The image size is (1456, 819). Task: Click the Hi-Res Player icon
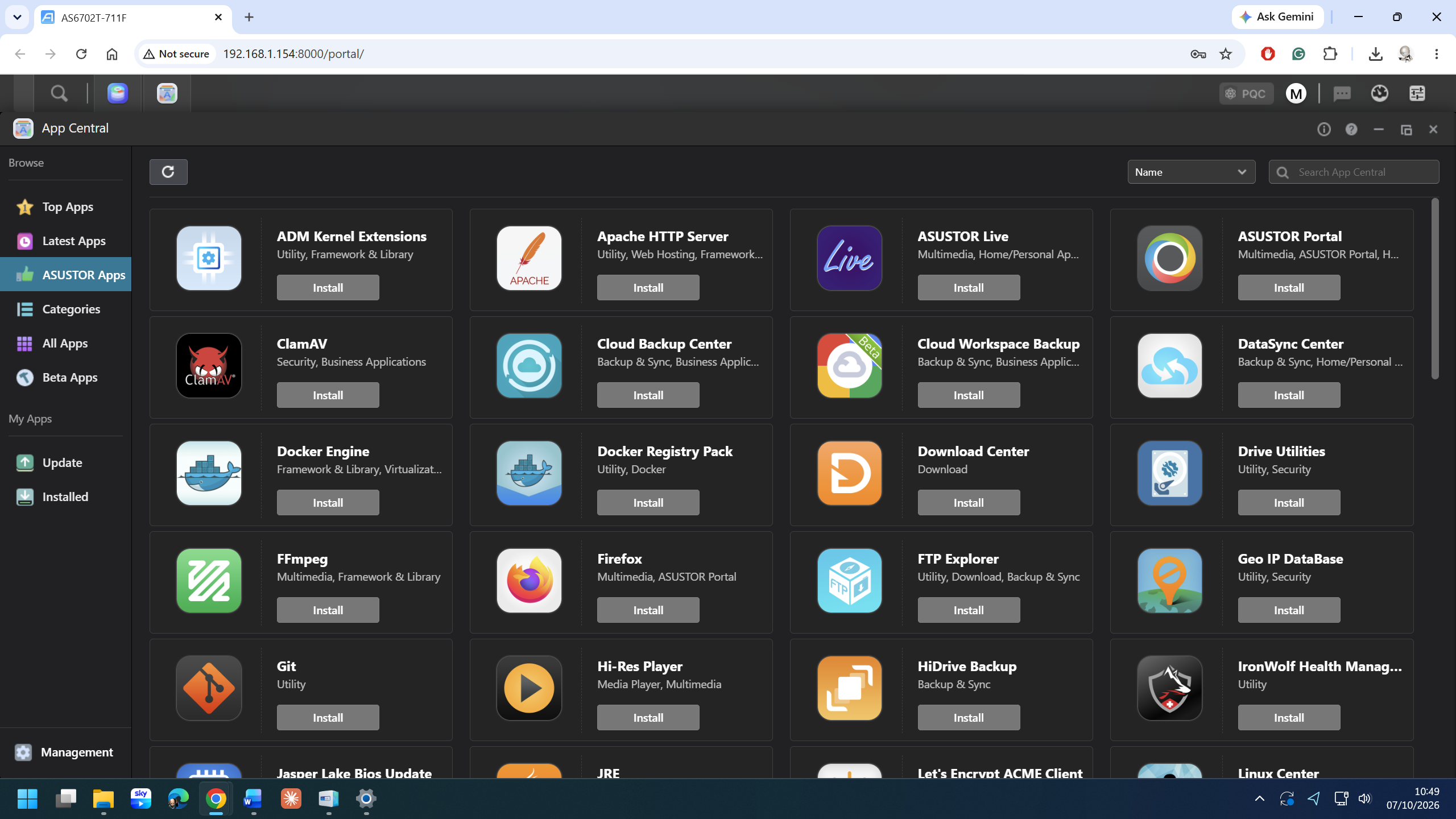pyautogui.click(x=529, y=688)
